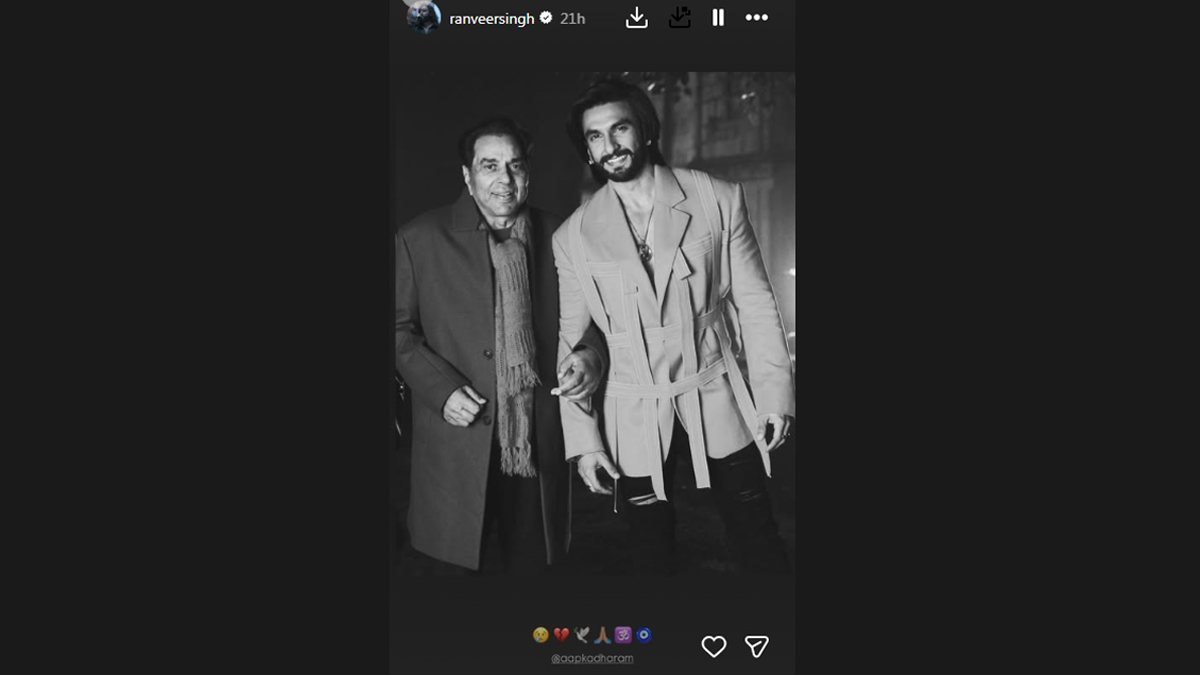Open the three-dot more options menu
Image resolution: width=1200 pixels, height=675 pixels.
[757, 17]
